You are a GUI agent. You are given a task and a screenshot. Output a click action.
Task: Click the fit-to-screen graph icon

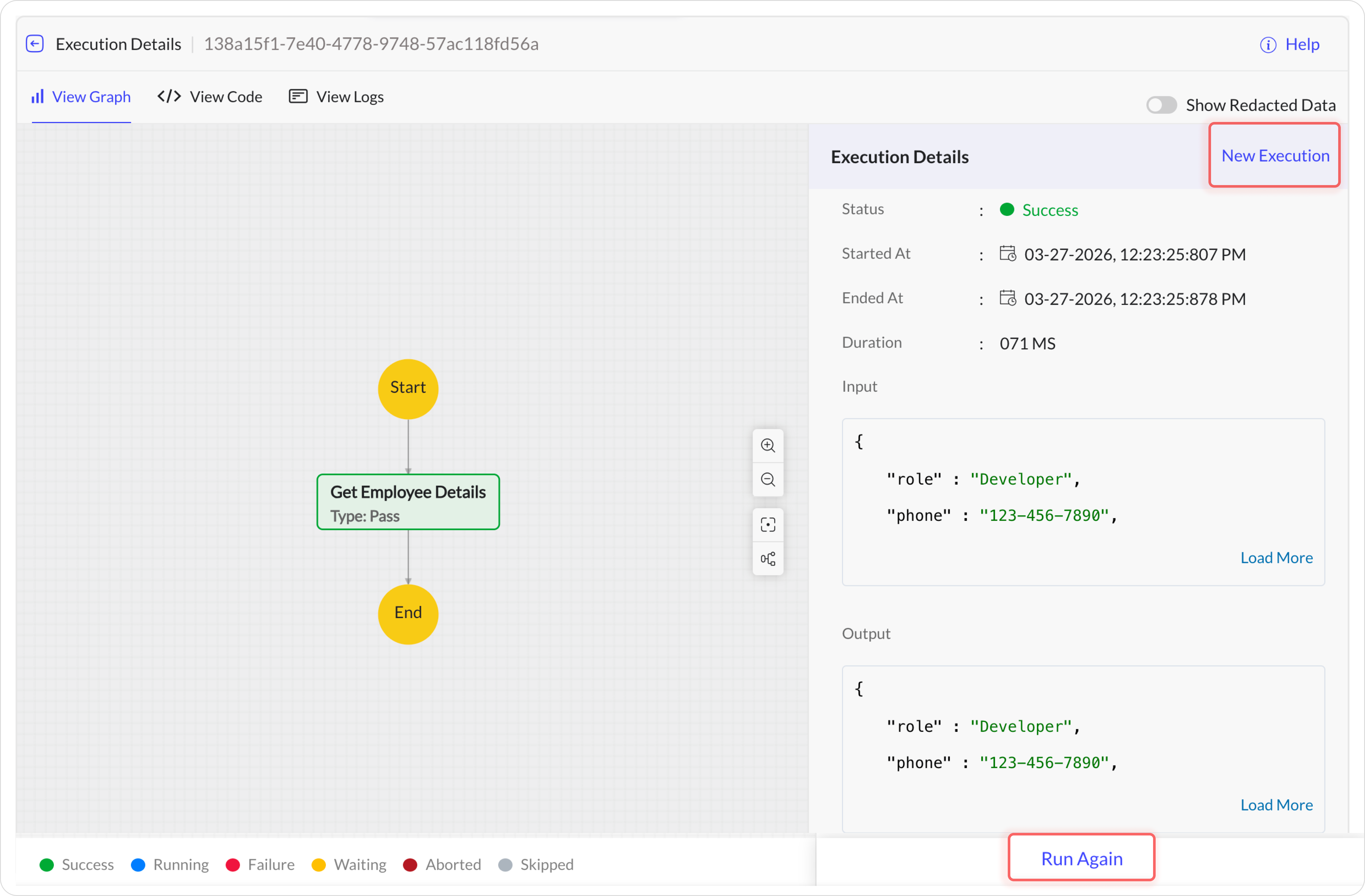click(x=767, y=524)
